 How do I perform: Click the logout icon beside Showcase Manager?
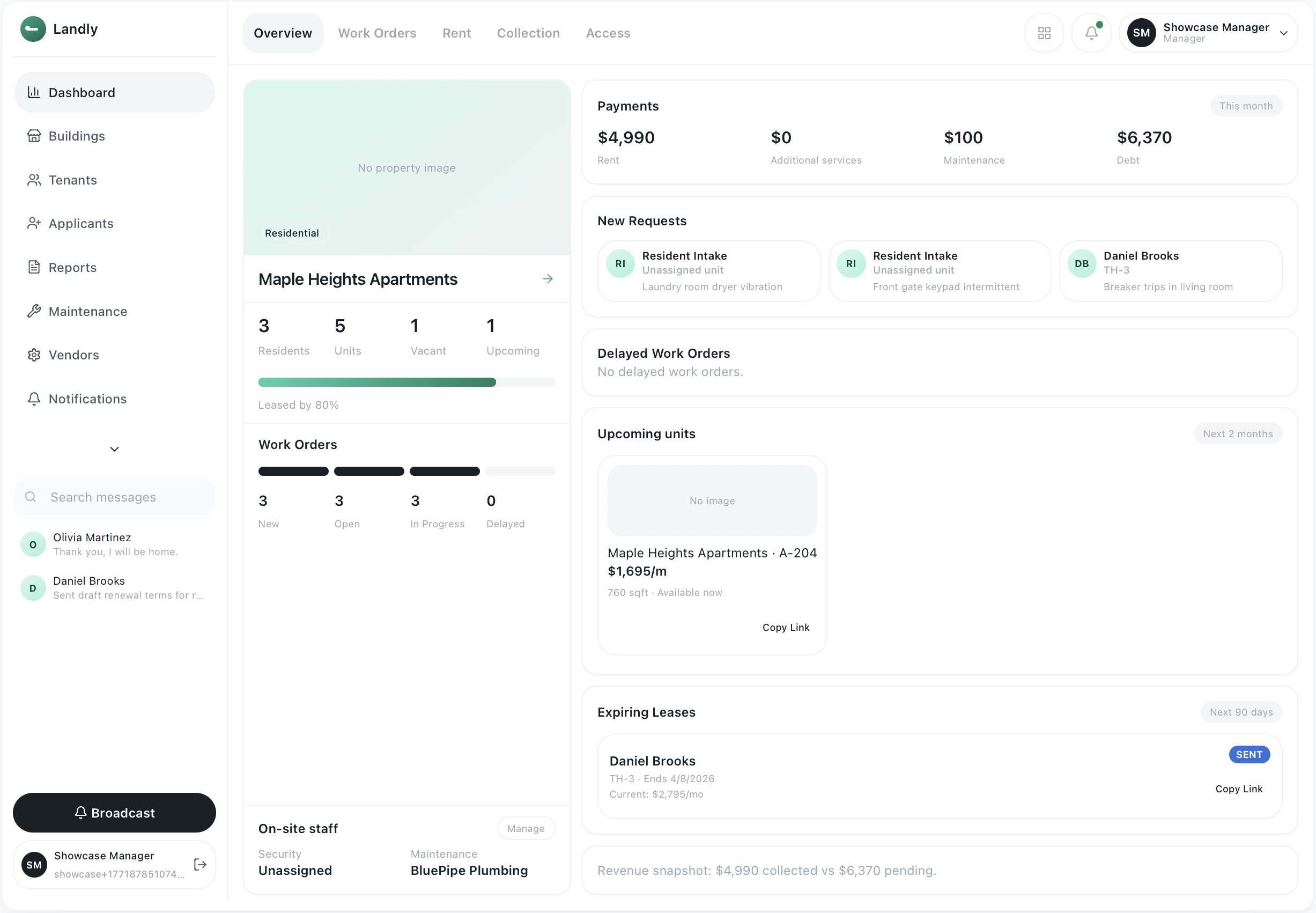[x=200, y=864]
